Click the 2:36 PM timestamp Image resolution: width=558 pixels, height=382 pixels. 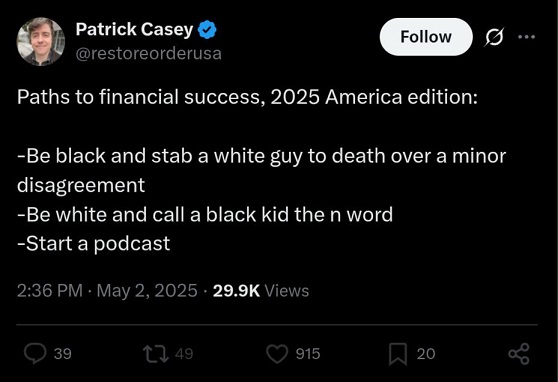pos(50,291)
